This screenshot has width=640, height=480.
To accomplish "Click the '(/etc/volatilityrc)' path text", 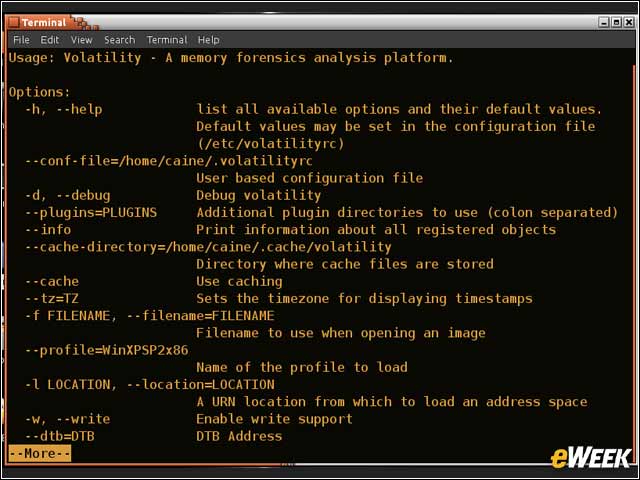I will coord(270,144).
